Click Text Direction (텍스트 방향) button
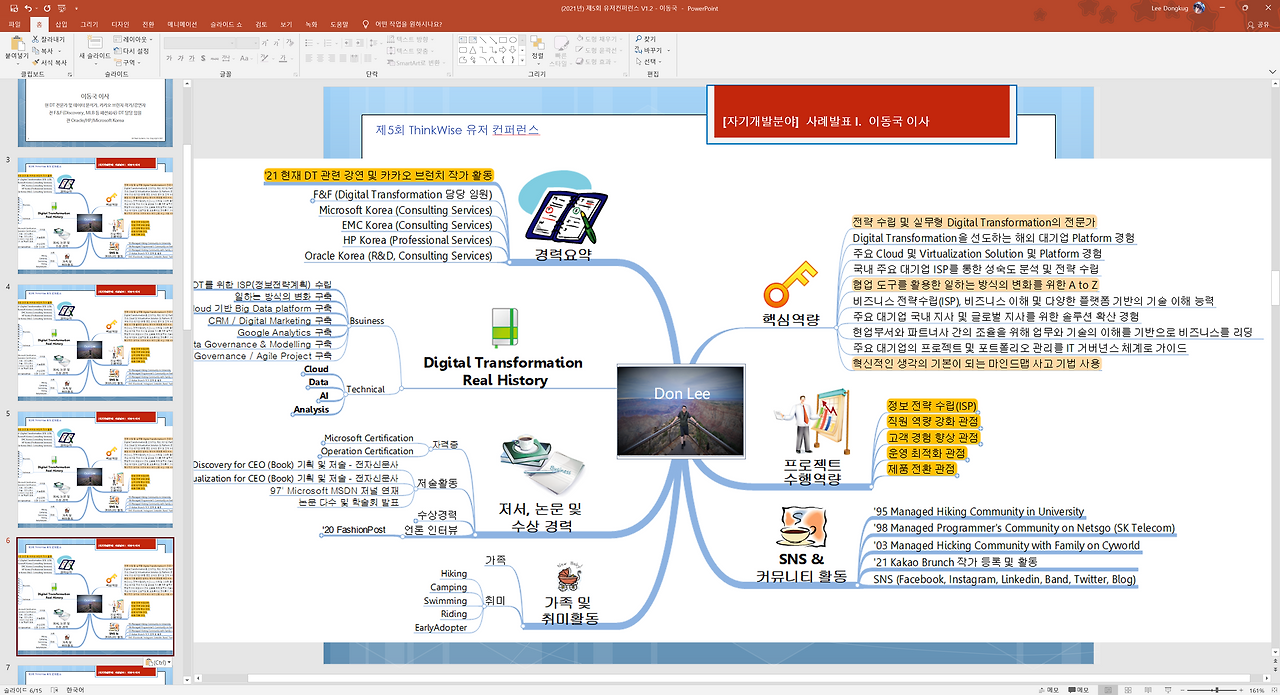Viewport: 1280px width, 695px height. pyautogui.click(x=410, y=39)
